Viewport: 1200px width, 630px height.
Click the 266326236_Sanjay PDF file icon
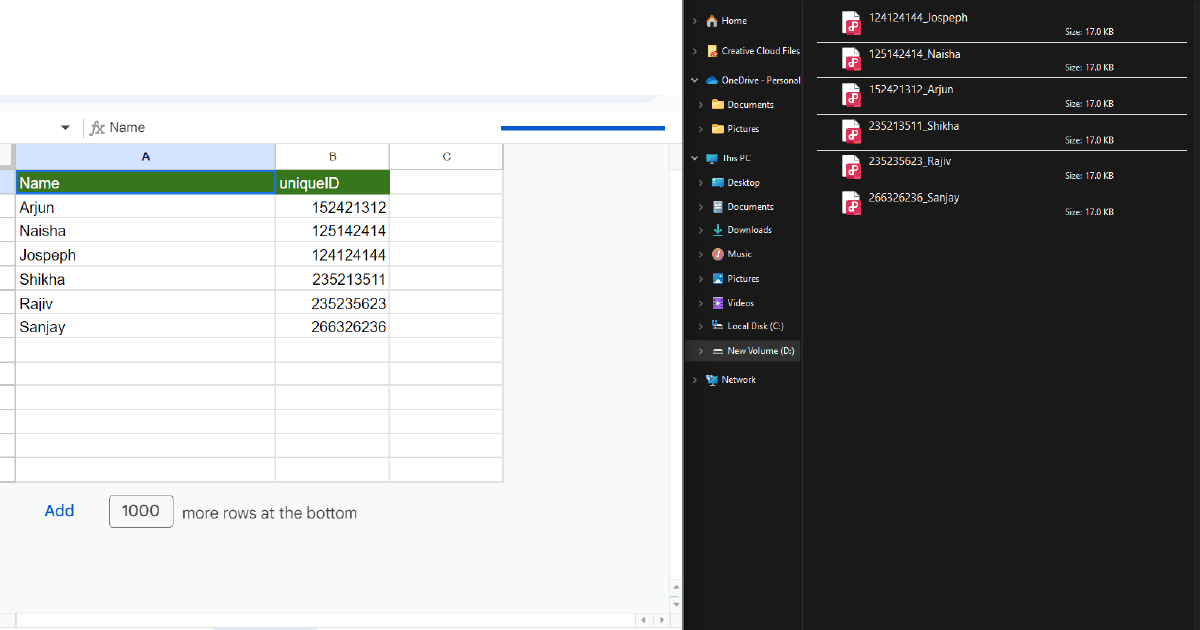[851, 203]
